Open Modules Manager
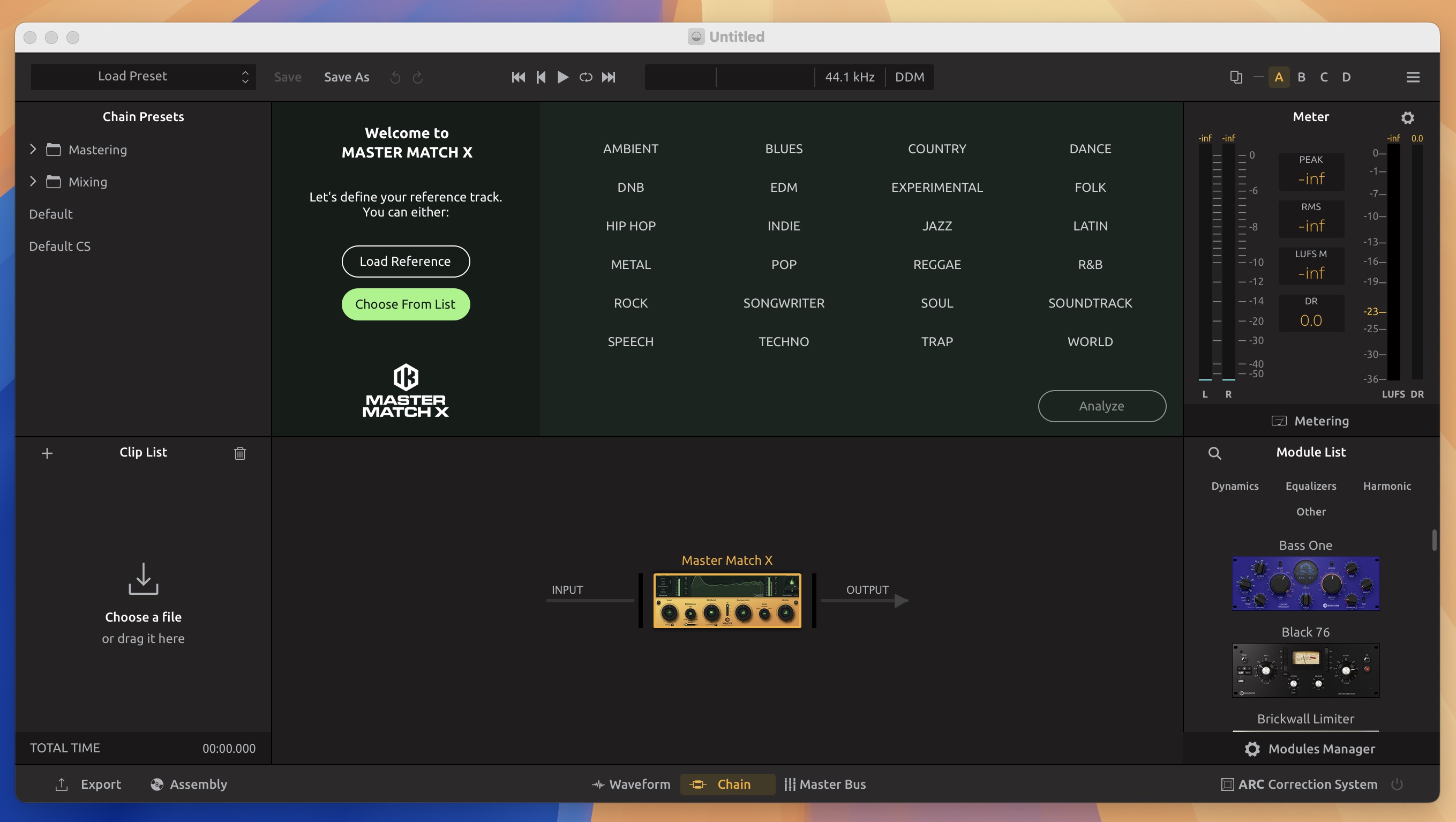 point(1310,749)
